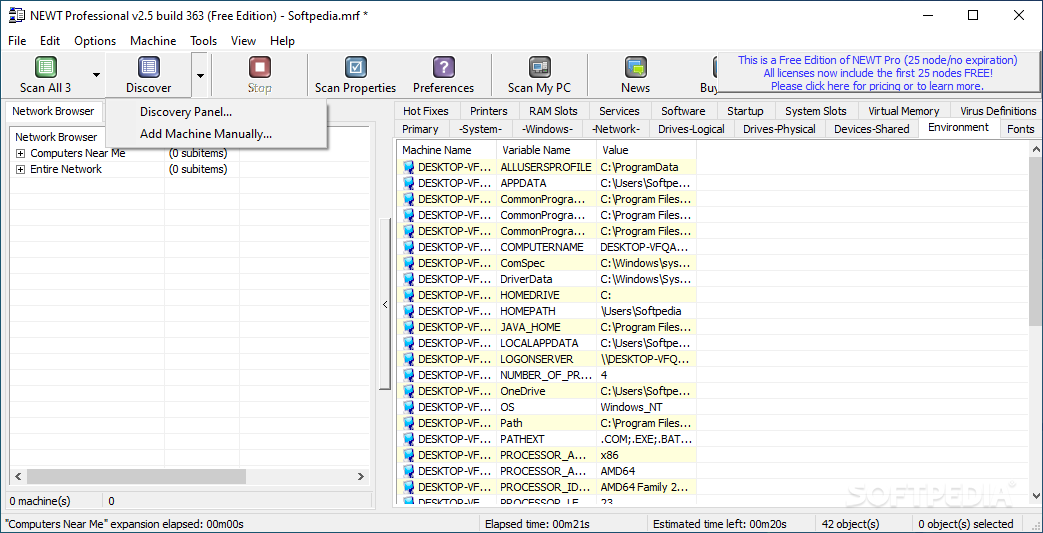
Task: Open the File menu
Action: tap(17, 41)
